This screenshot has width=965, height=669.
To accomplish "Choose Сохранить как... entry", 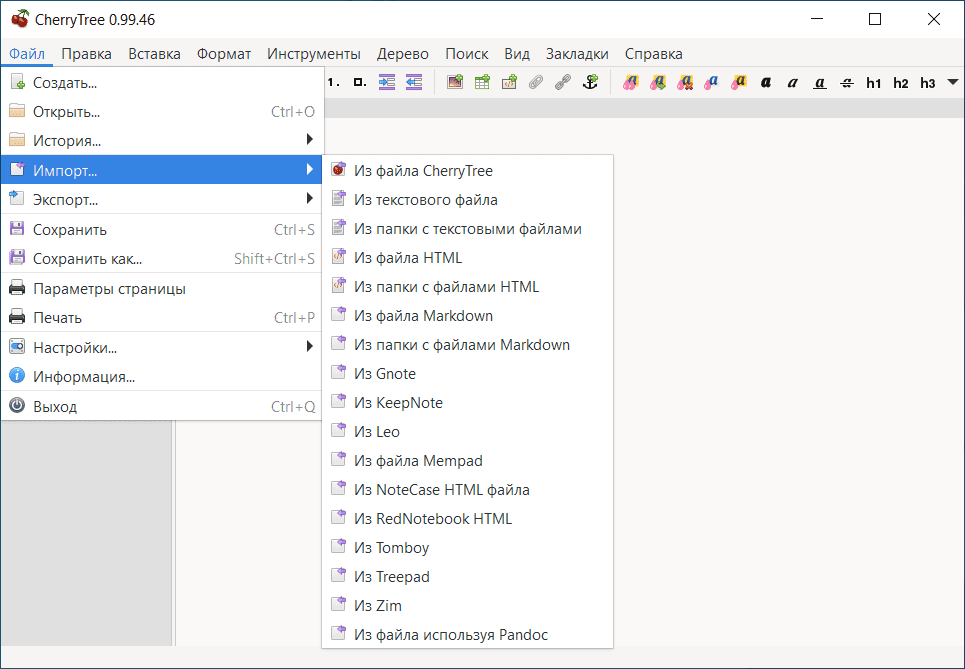I will [x=161, y=258].
